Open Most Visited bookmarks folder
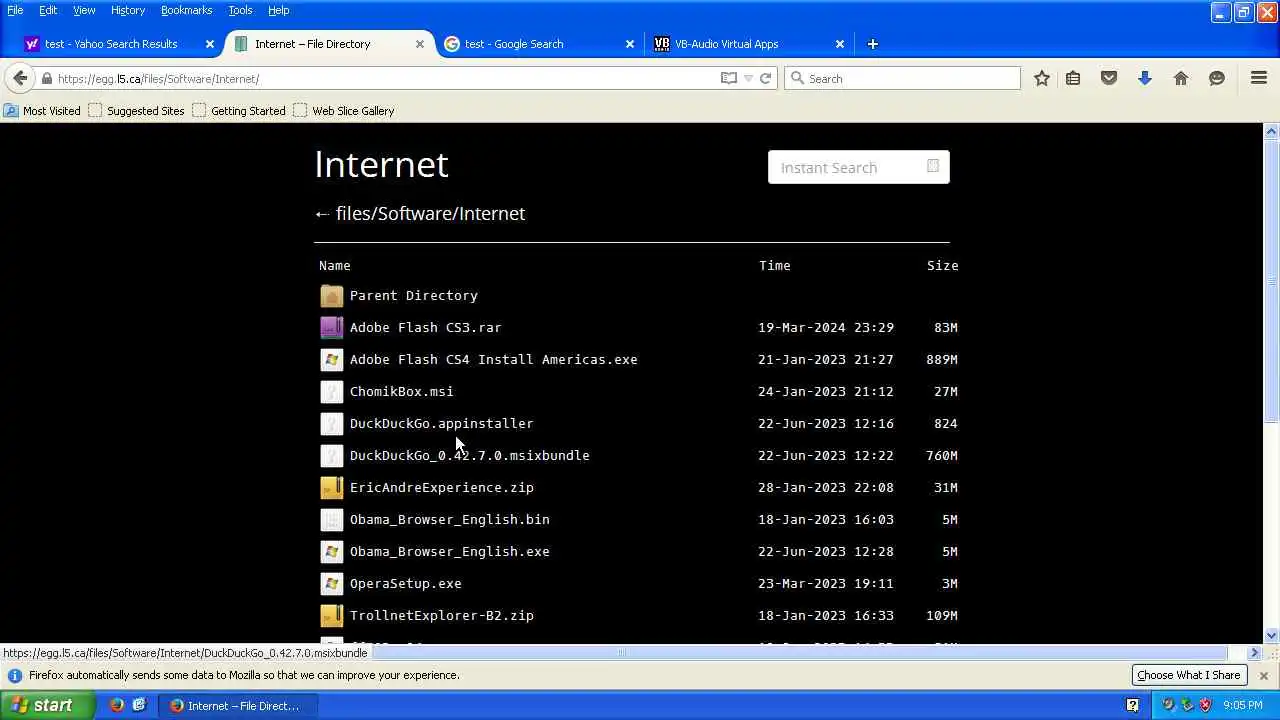 coord(43,111)
